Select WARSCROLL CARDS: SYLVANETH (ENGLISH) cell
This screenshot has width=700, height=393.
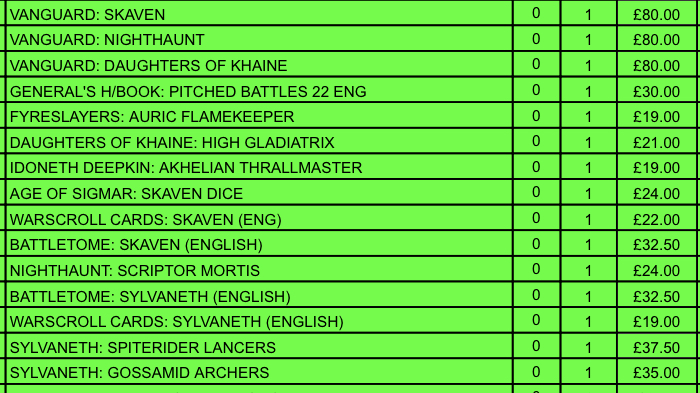coord(259,321)
